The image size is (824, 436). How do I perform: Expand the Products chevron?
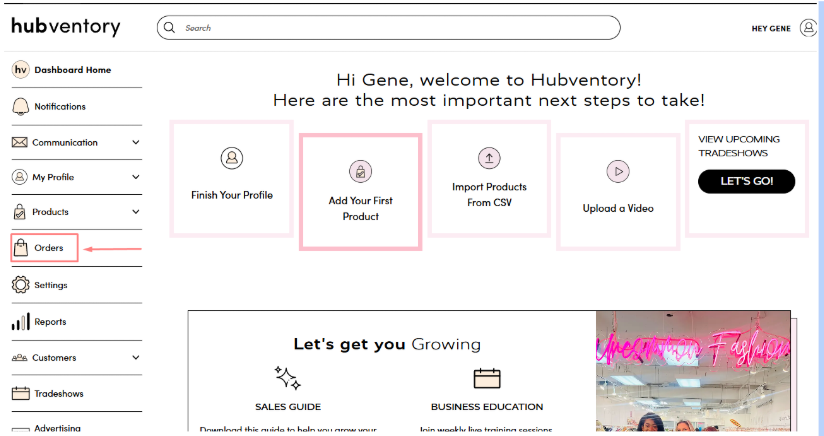136,212
